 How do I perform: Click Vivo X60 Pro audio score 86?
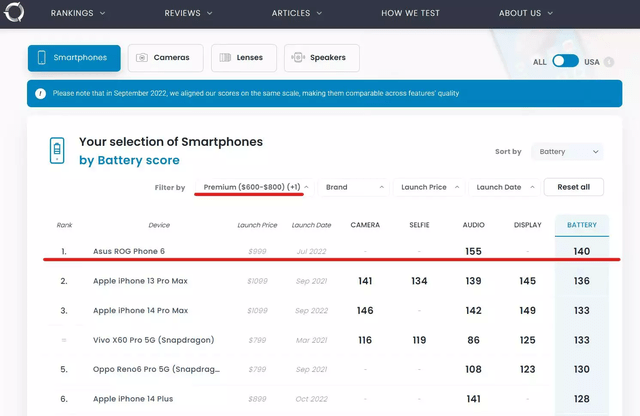tap(473, 340)
